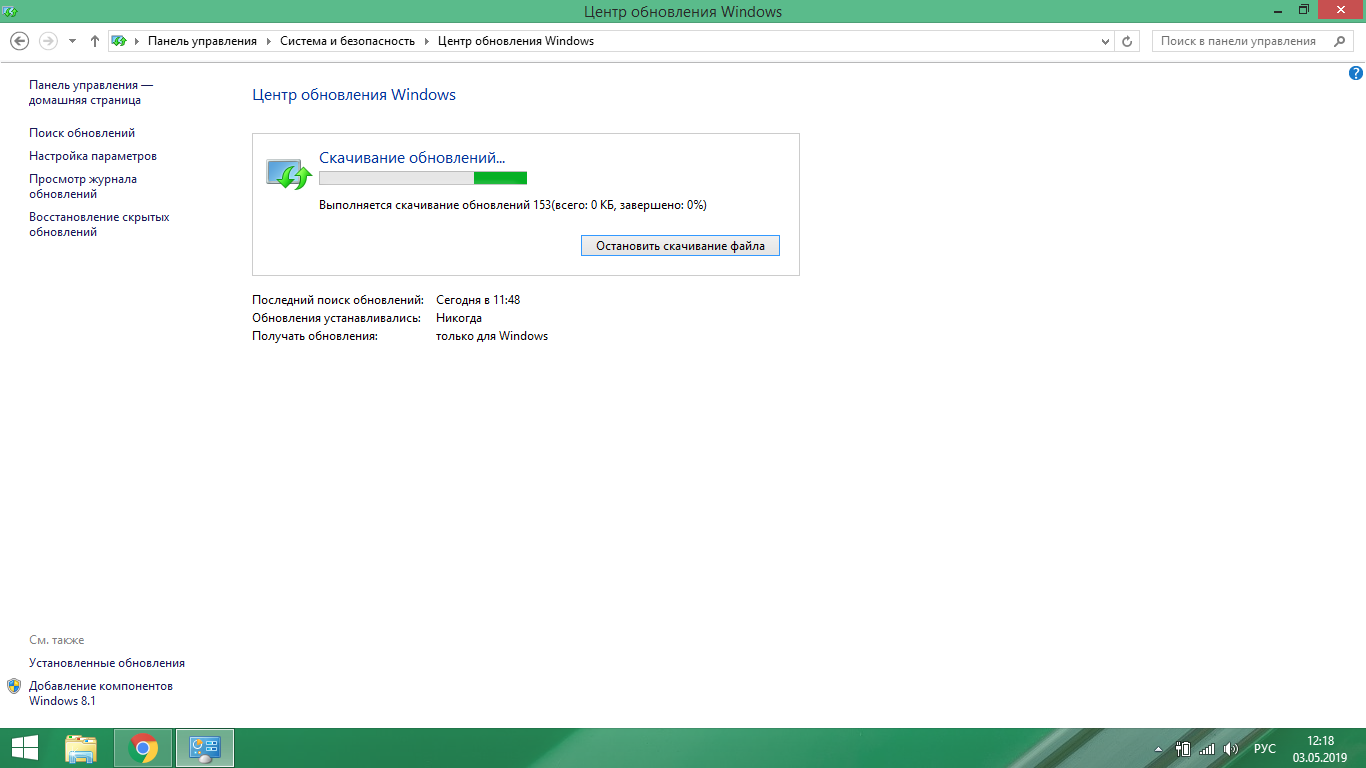Image resolution: width=1366 pixels, height=768 pixels.
Task: Click Control Panel taskbar icon
Action: [205, 748]
